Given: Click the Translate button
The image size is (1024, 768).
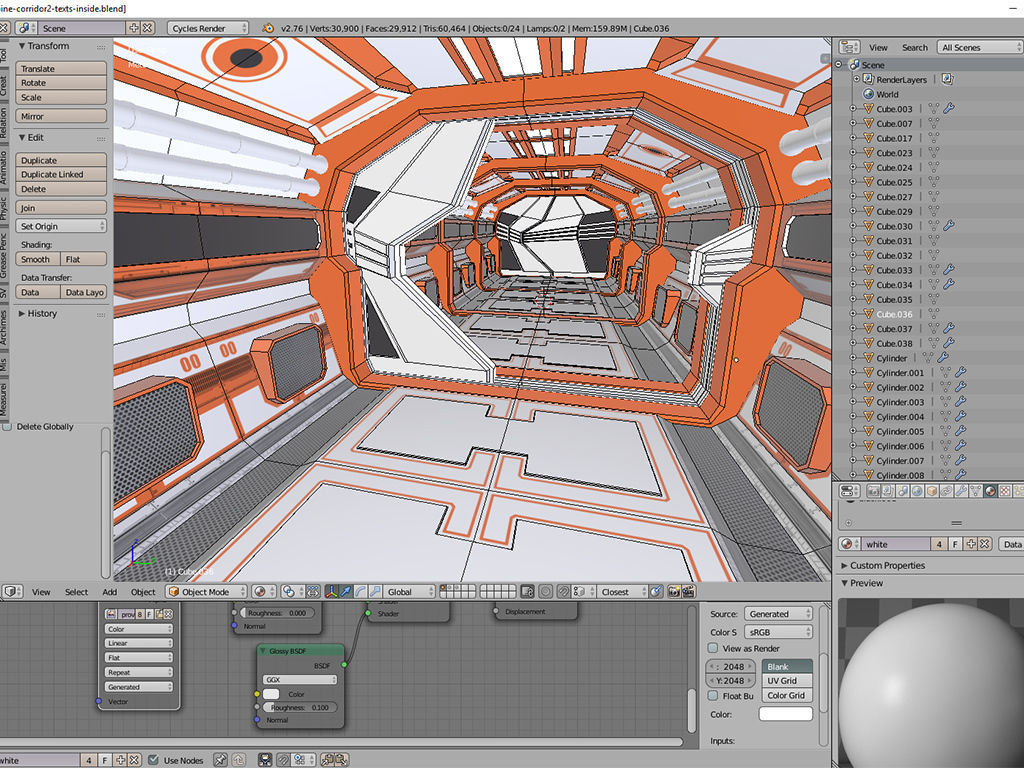Looking at the screenshot, I should tap(61, 69).
